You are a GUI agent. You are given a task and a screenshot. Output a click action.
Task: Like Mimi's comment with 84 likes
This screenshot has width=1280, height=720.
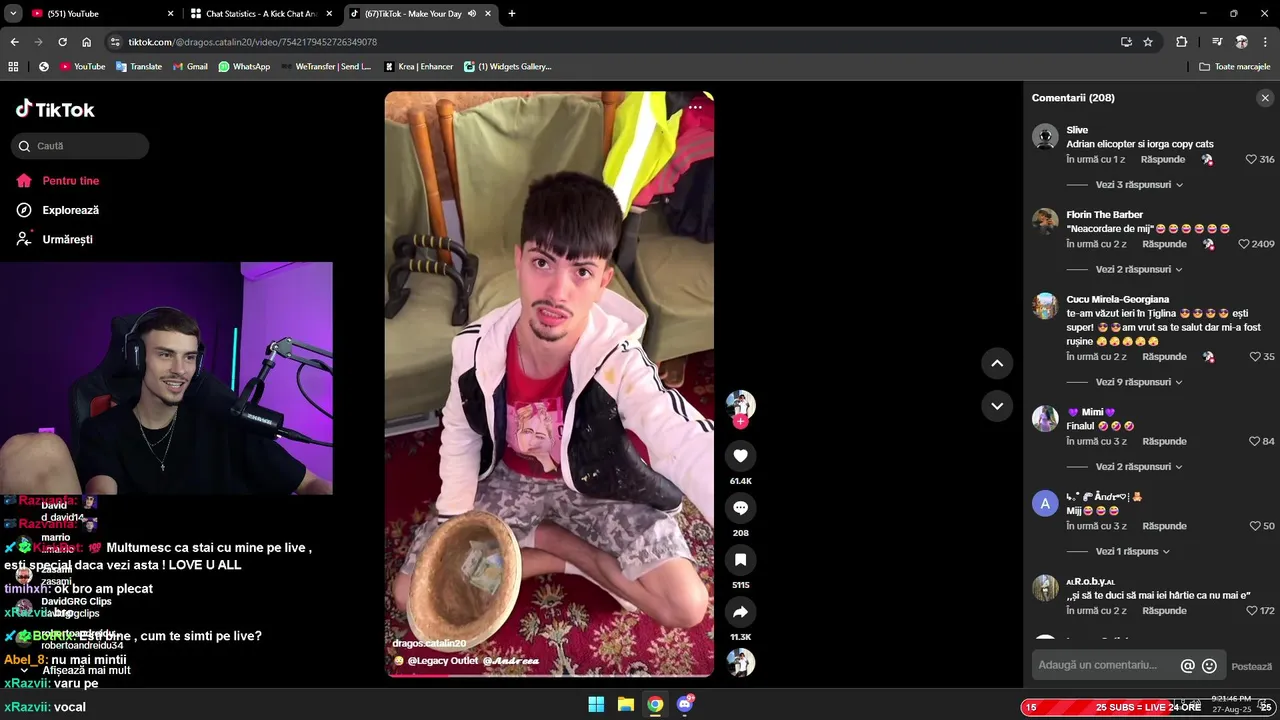click(1255, 441)
